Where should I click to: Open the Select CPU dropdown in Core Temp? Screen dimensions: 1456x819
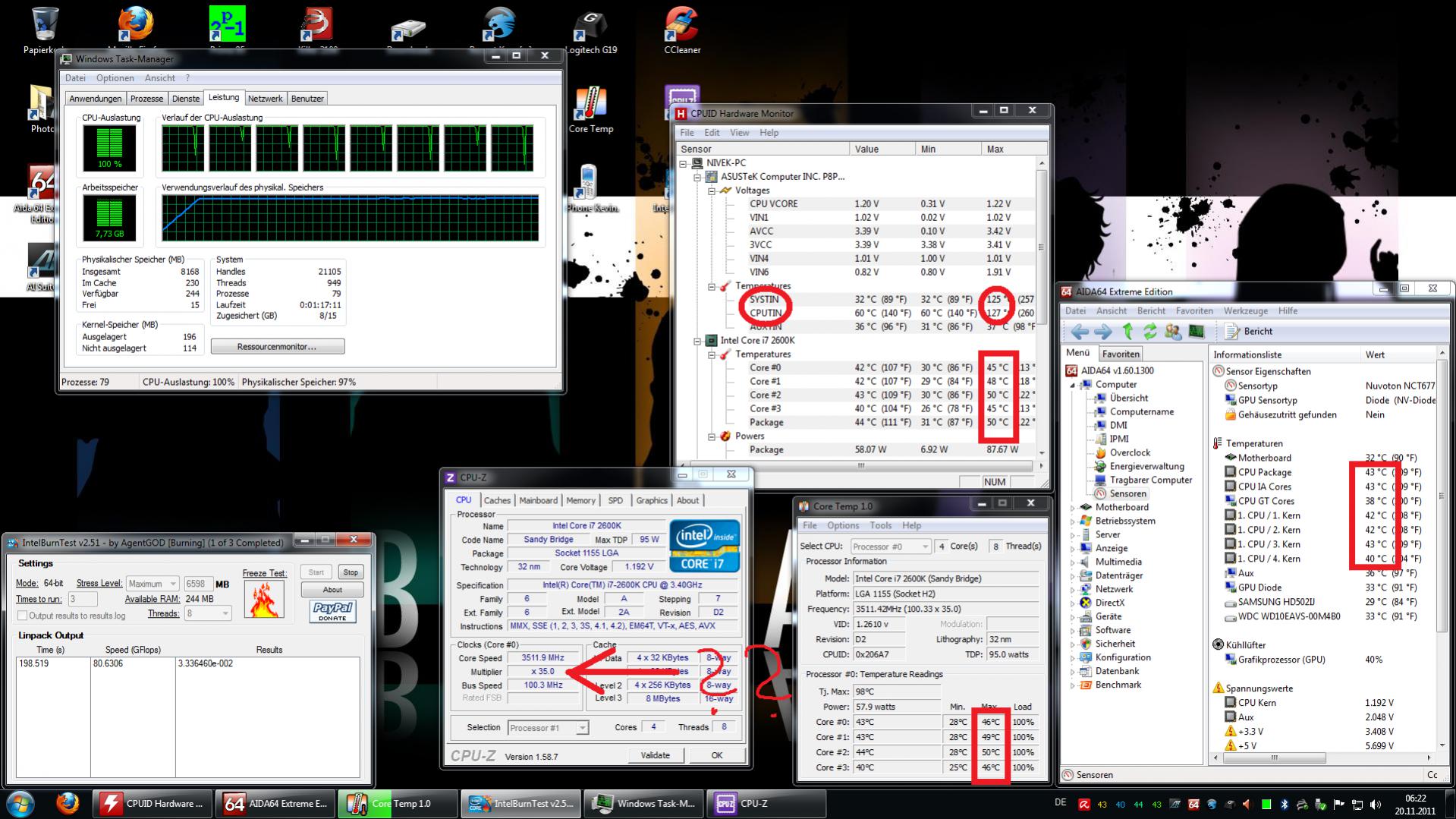[x=890, y=547]
